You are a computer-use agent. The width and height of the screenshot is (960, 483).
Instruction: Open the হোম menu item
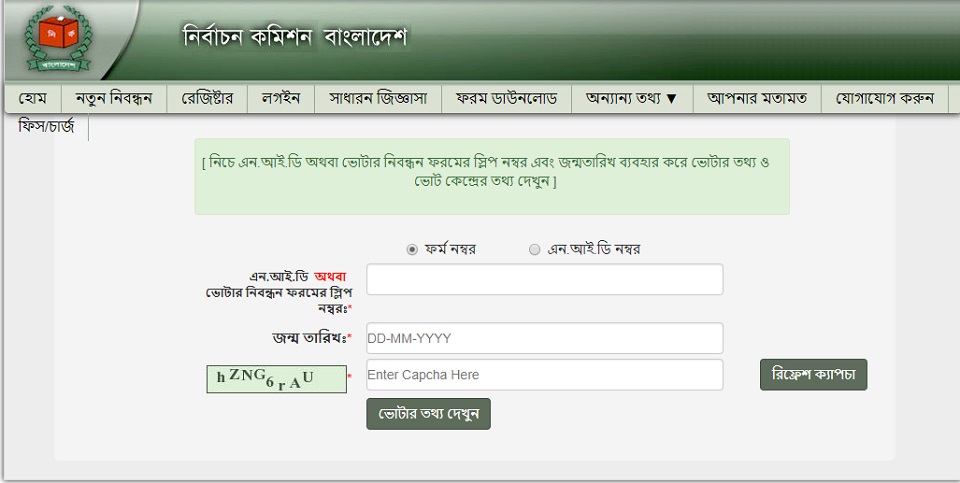point(33,98)
